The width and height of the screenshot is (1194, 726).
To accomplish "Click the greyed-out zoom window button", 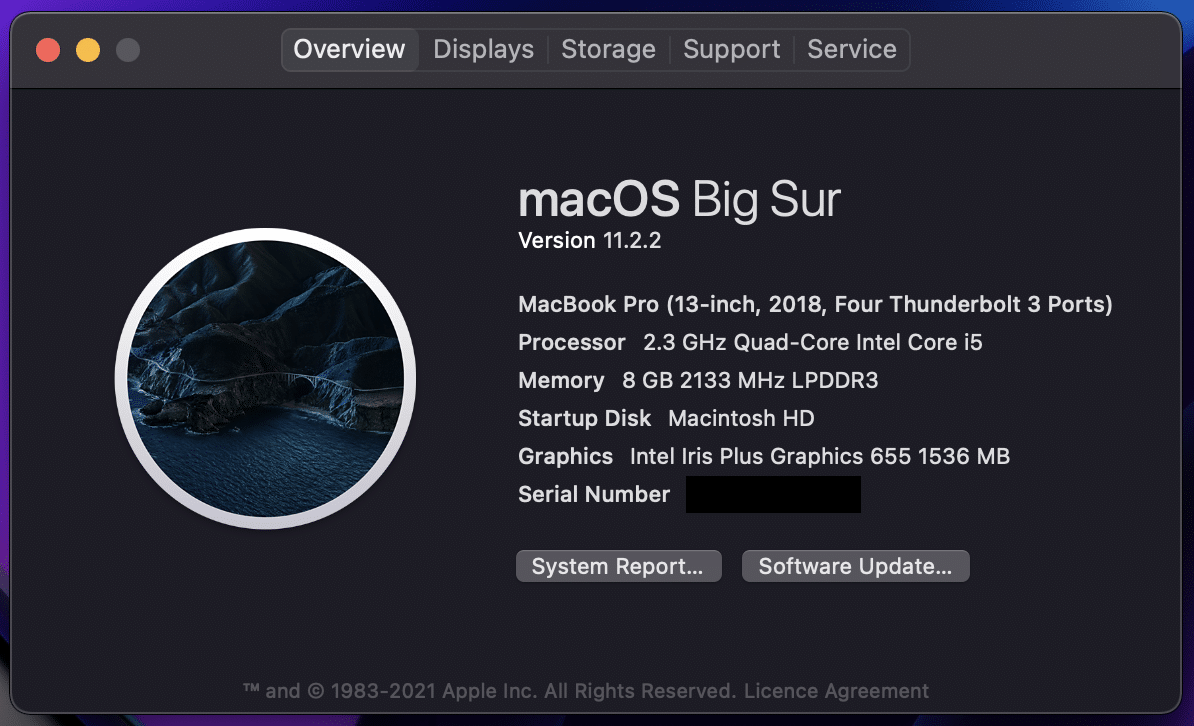I will coord(128,50).
